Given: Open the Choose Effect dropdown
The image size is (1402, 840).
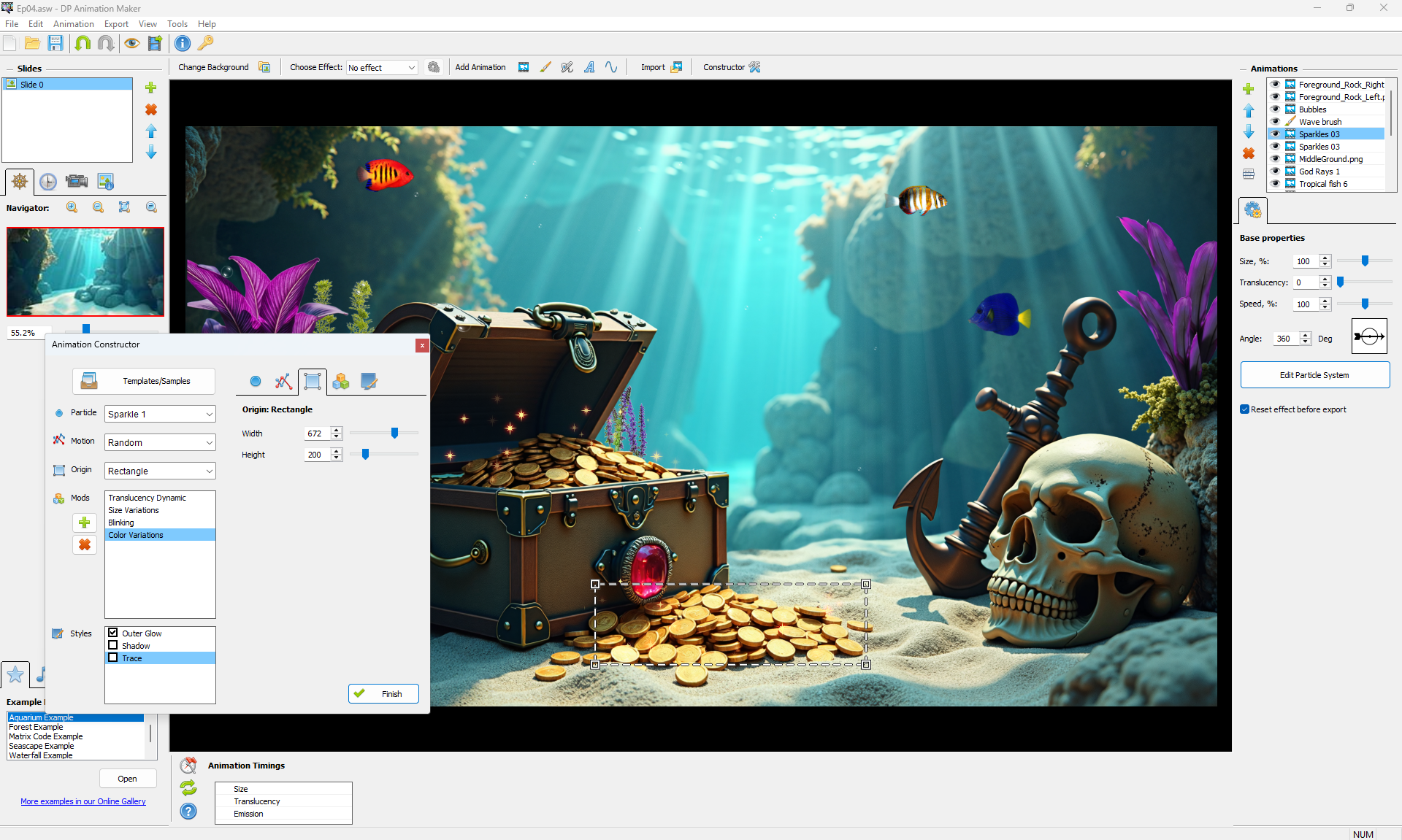Looking at the screenshot, I should pos(381,67).
